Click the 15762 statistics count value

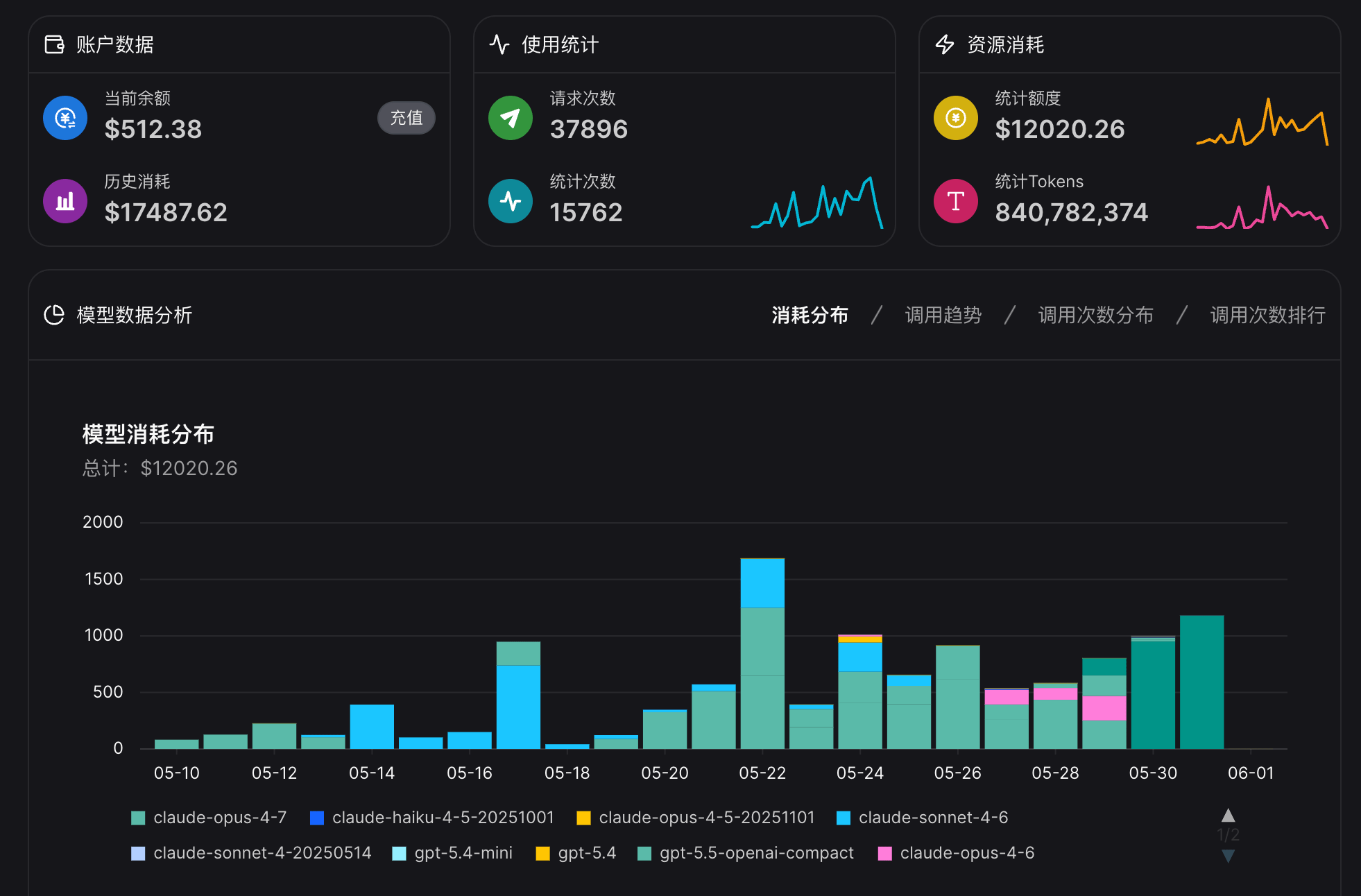tap(586, 212)
